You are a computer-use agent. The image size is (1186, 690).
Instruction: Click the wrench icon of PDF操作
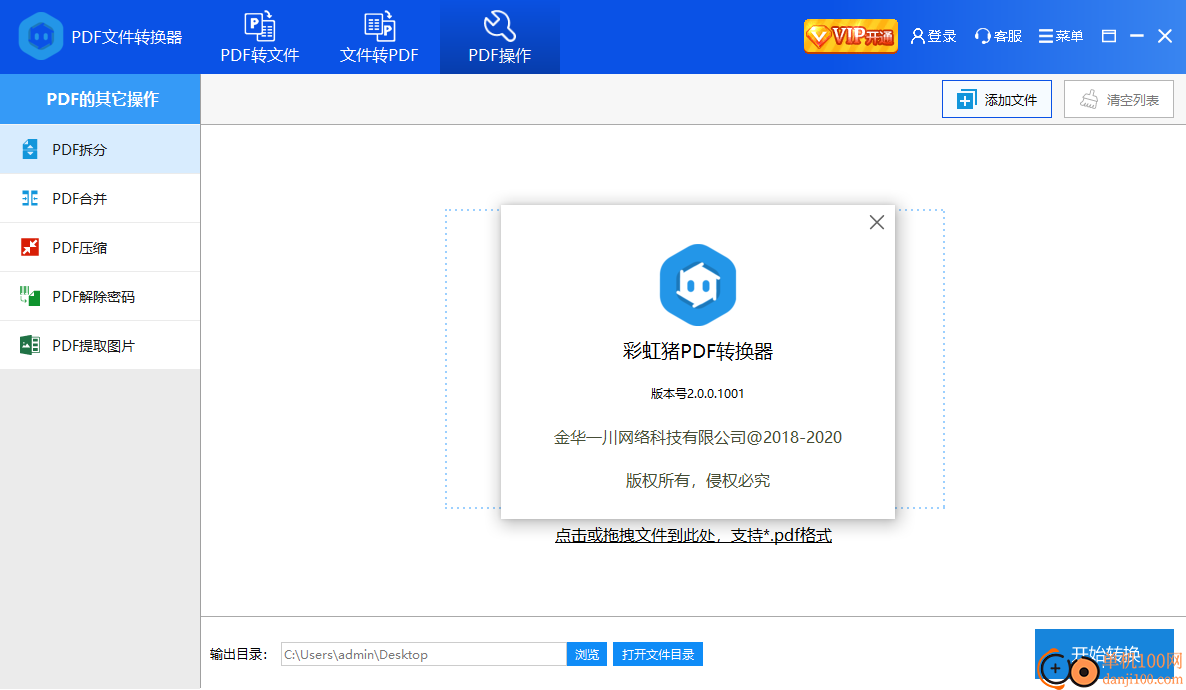point(499,26)
